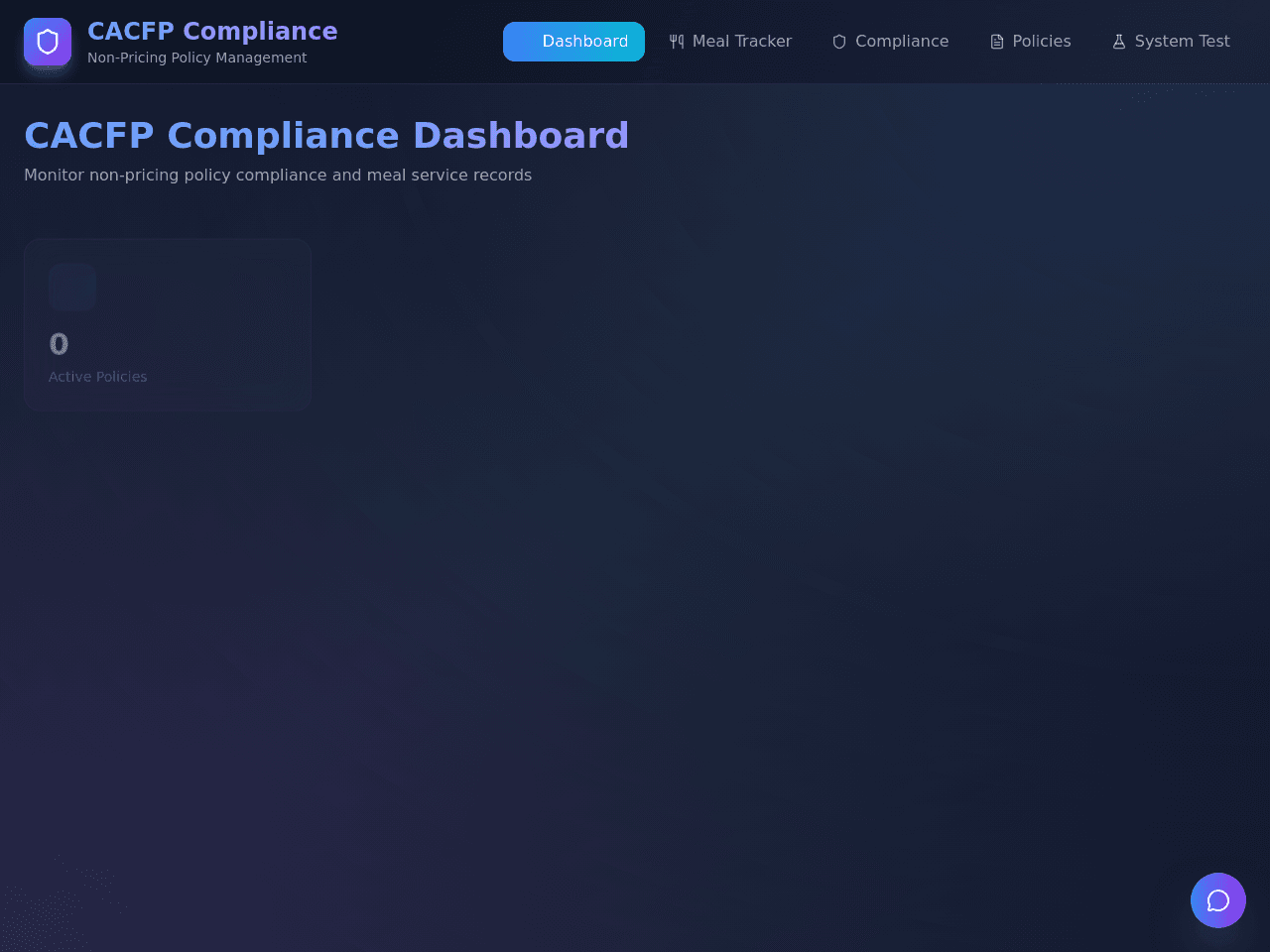Click the shield logo icon

tap(48, 42)
